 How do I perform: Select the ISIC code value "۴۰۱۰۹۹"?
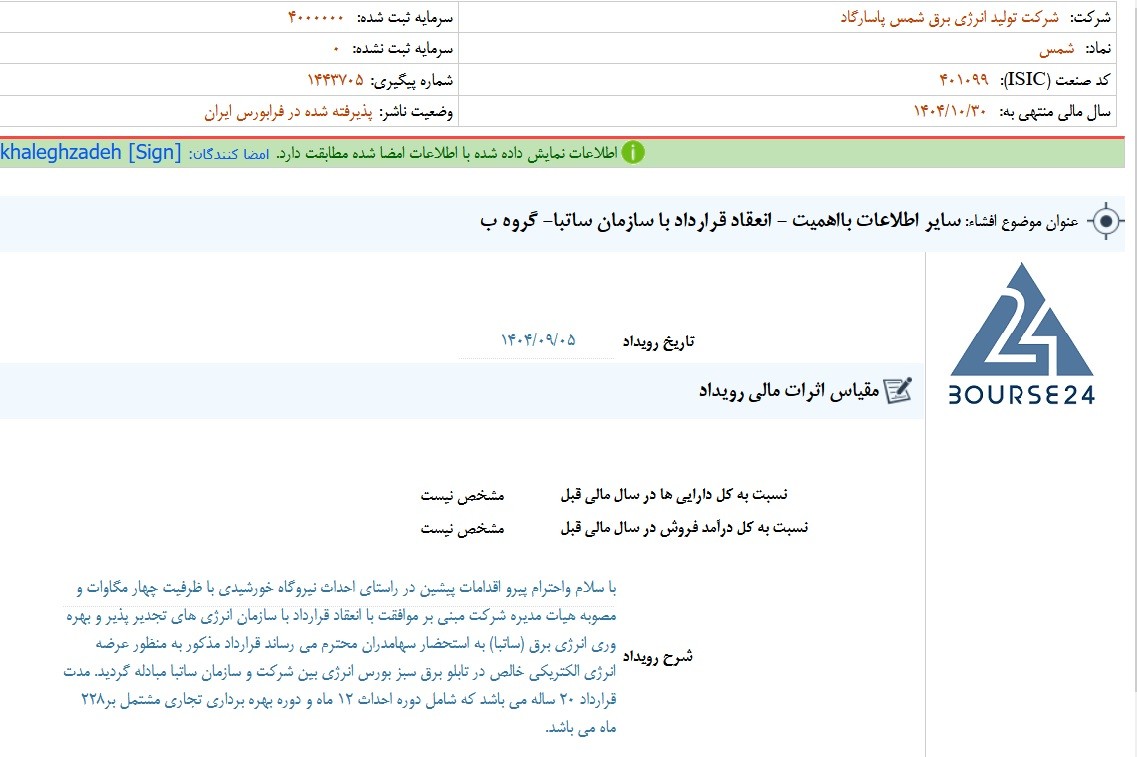[x=964, y=79]
